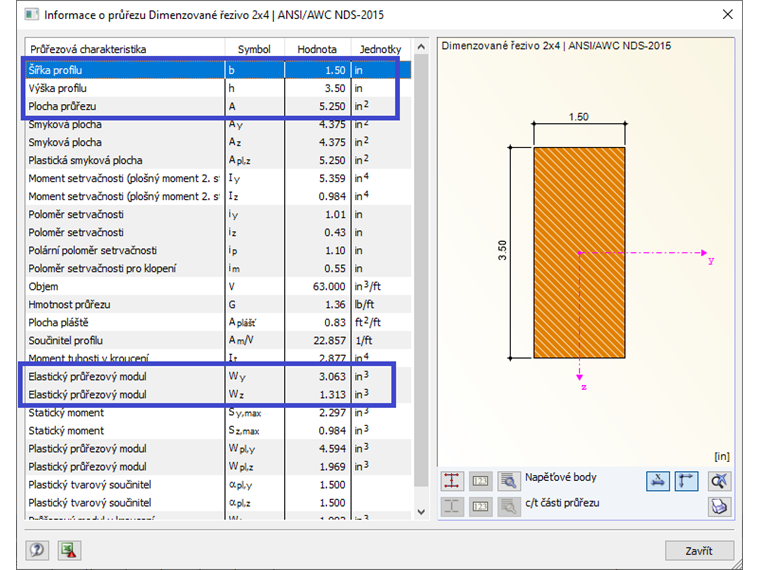This screenshot has width=760, height=570.
Task: Select Statický moment Sz,max row
Action: [218, 430]
